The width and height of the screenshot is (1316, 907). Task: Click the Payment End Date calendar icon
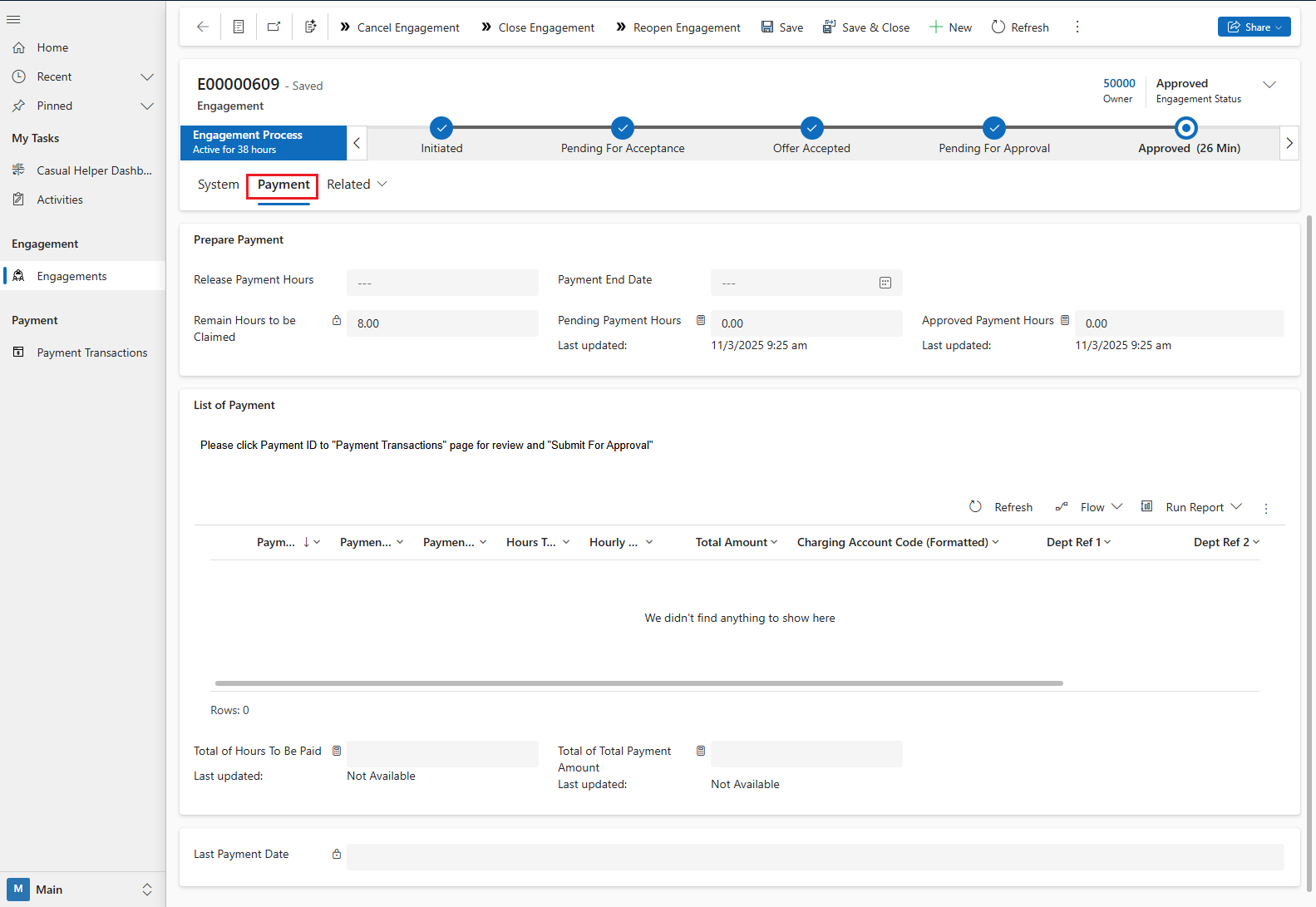click(x=885, y=283)
